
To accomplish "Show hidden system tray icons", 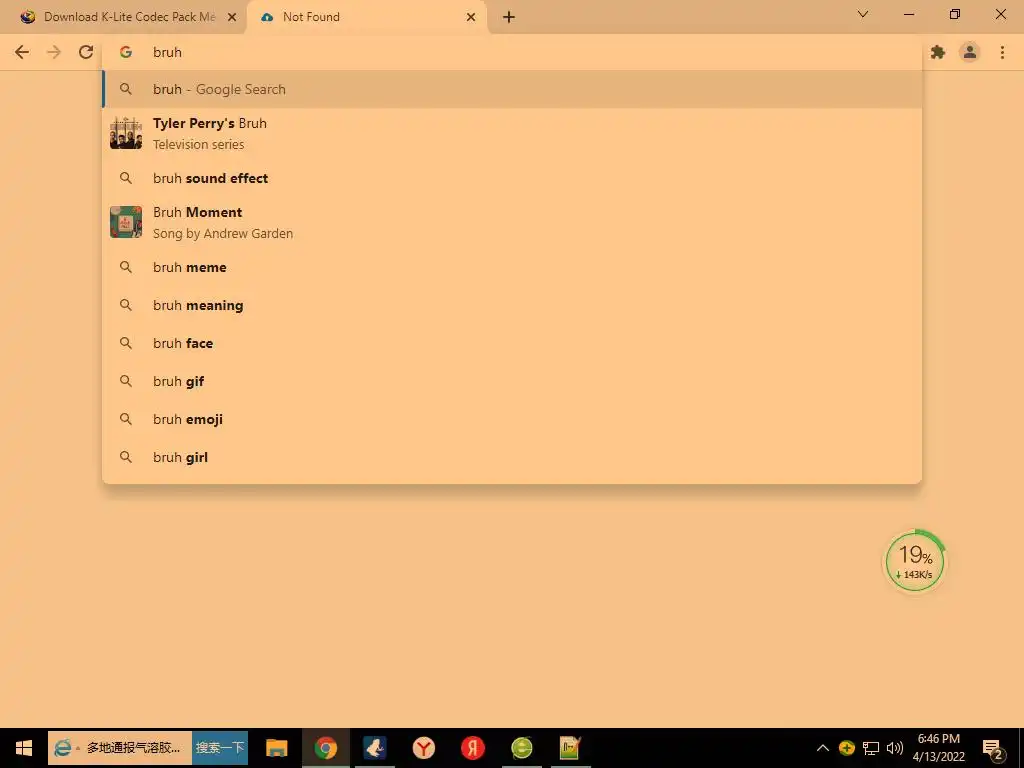I will coord(823,748).
